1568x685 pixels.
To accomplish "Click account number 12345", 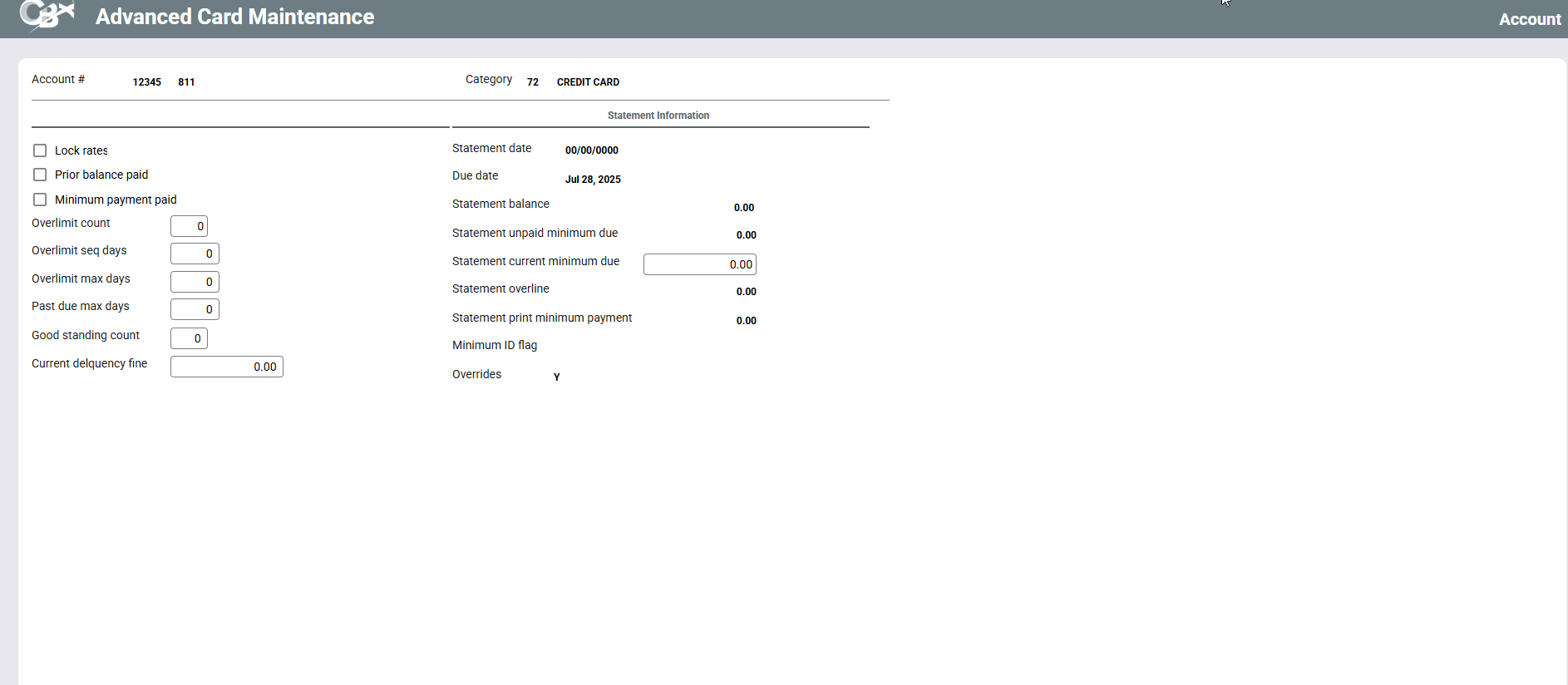I will 147,82.
